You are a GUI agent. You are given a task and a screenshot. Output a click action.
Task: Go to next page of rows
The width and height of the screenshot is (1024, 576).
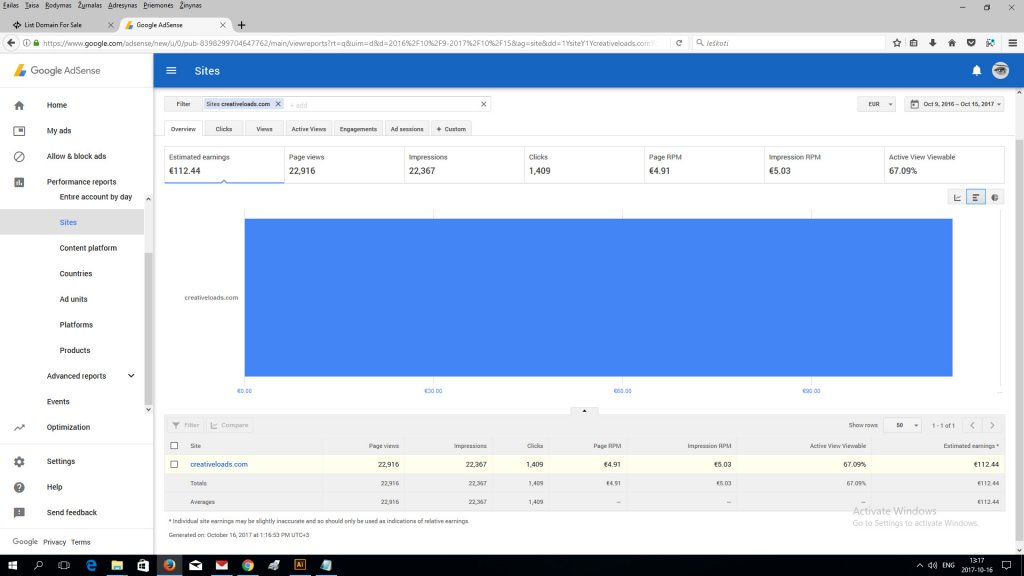tap(991, 425)
